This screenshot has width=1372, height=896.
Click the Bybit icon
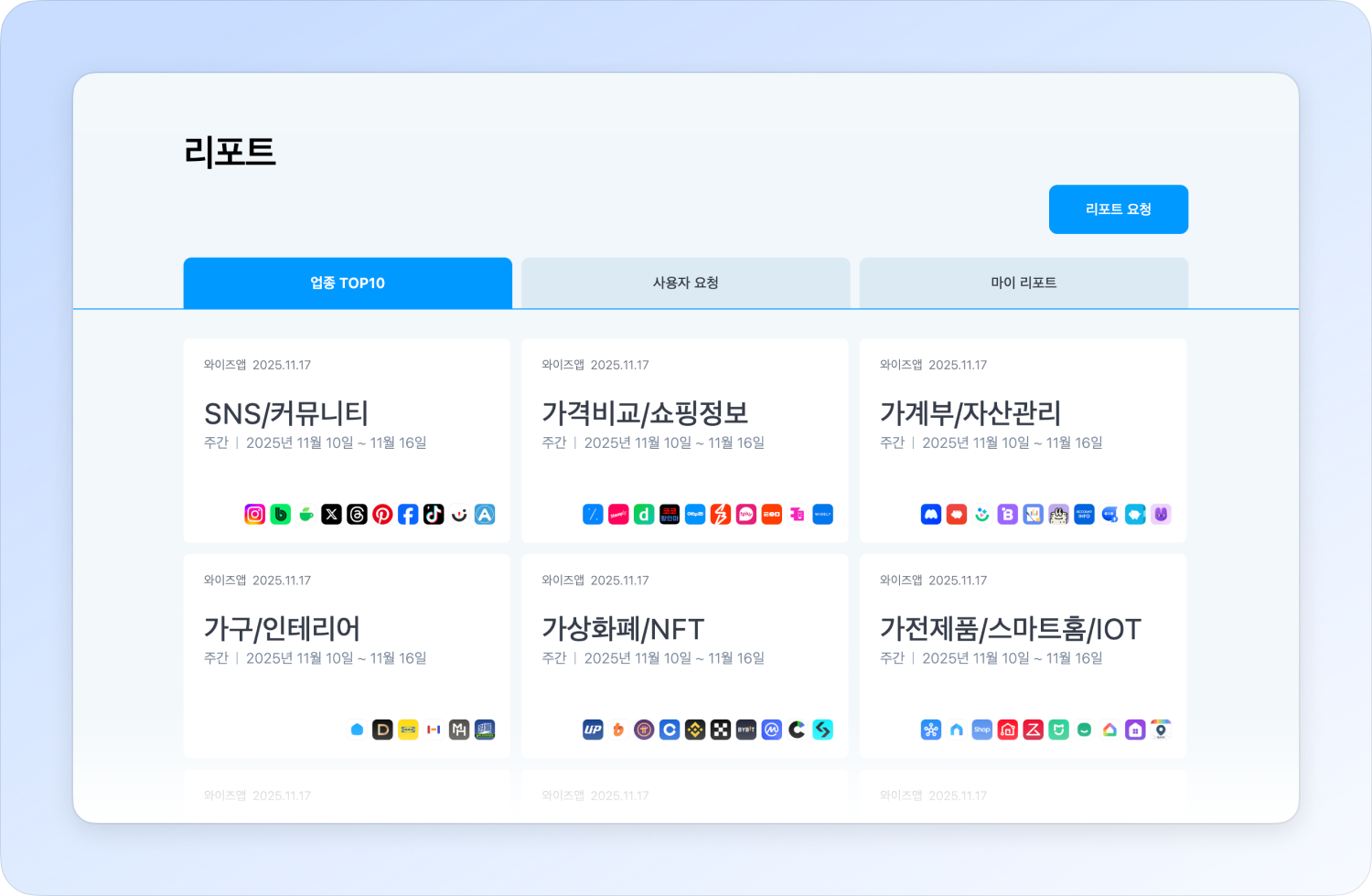click(x=746, y=730)
